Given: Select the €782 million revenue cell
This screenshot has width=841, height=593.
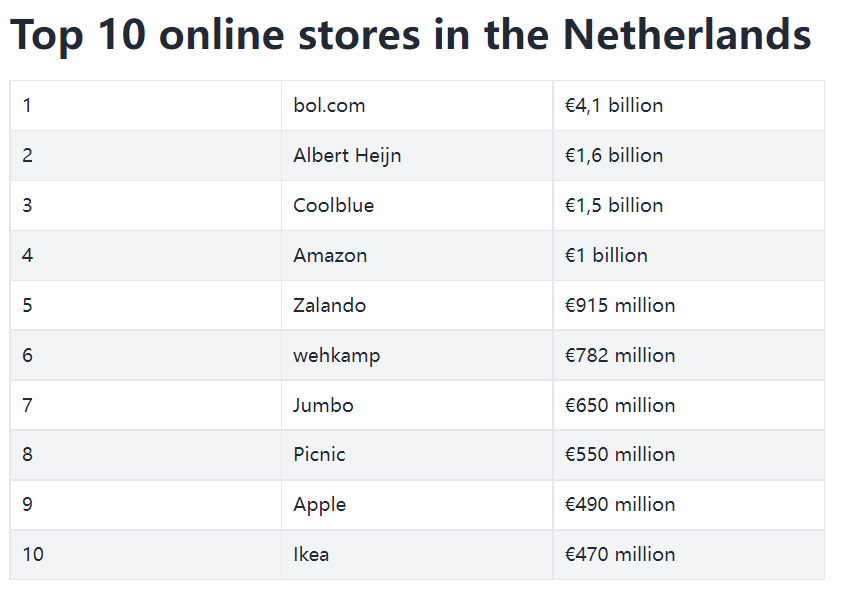Looking at the screenshot, I should 619,356.
